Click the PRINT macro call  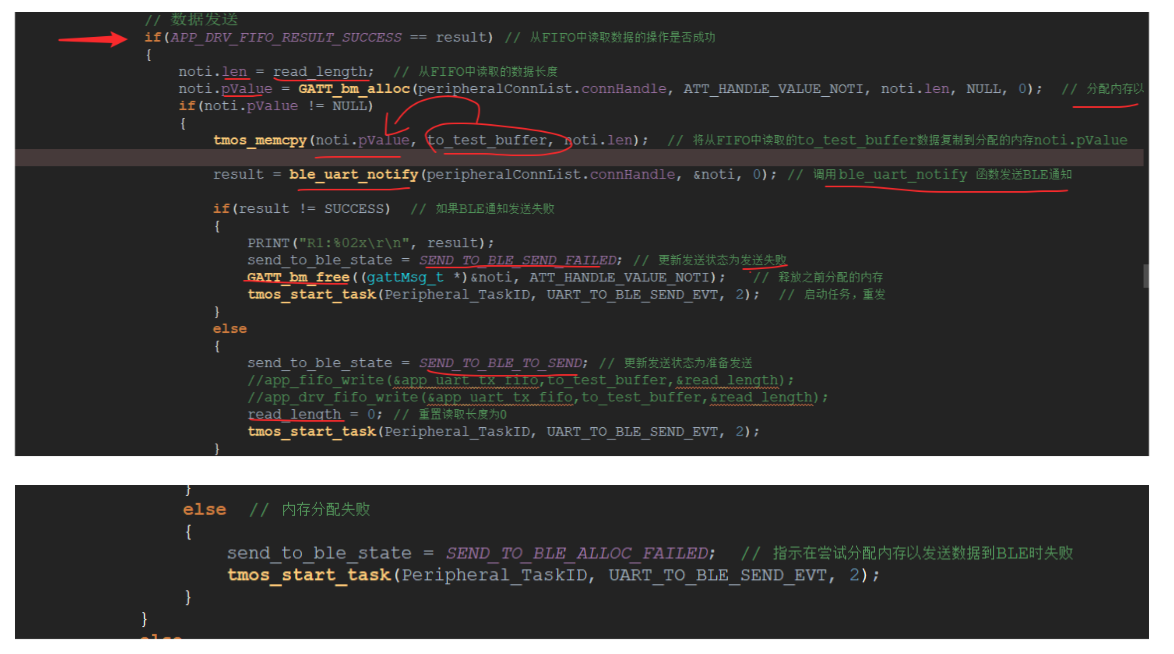pyautogui.click(x=371, y=243)
